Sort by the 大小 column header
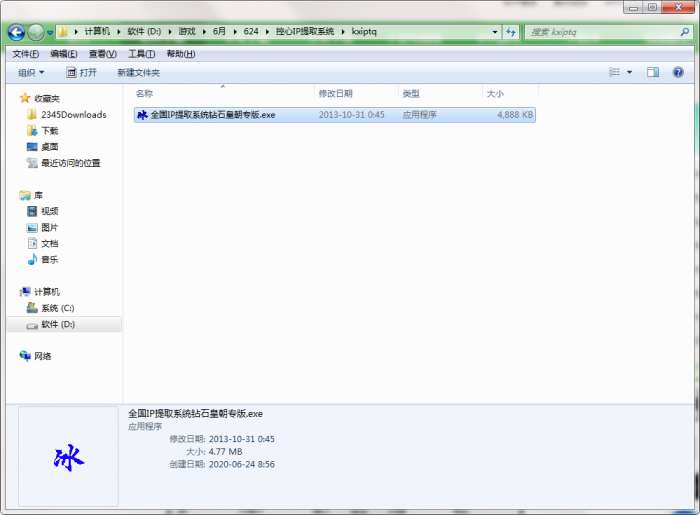Viewport: 700px width, 515px height. [510, 93]
